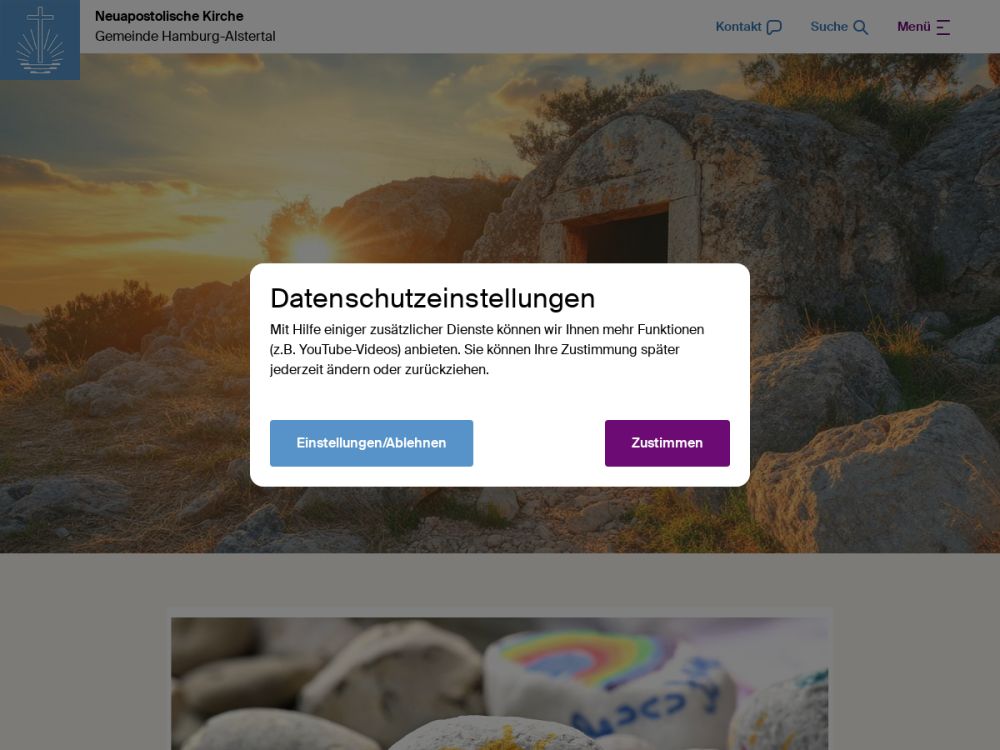This screenshot has width=1000, height=750.
Task: Choose Einstellungen/Ablehnen in the privacy dialog
Action: (x=371, y=443)
